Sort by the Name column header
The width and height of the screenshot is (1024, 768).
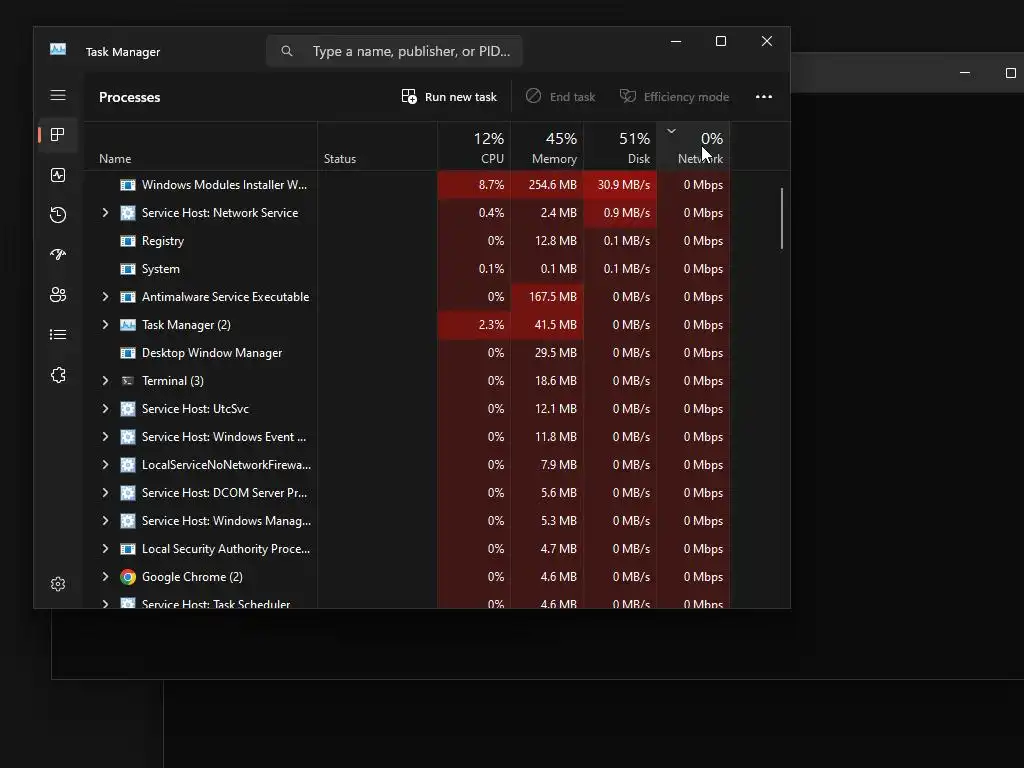(201, 146)
